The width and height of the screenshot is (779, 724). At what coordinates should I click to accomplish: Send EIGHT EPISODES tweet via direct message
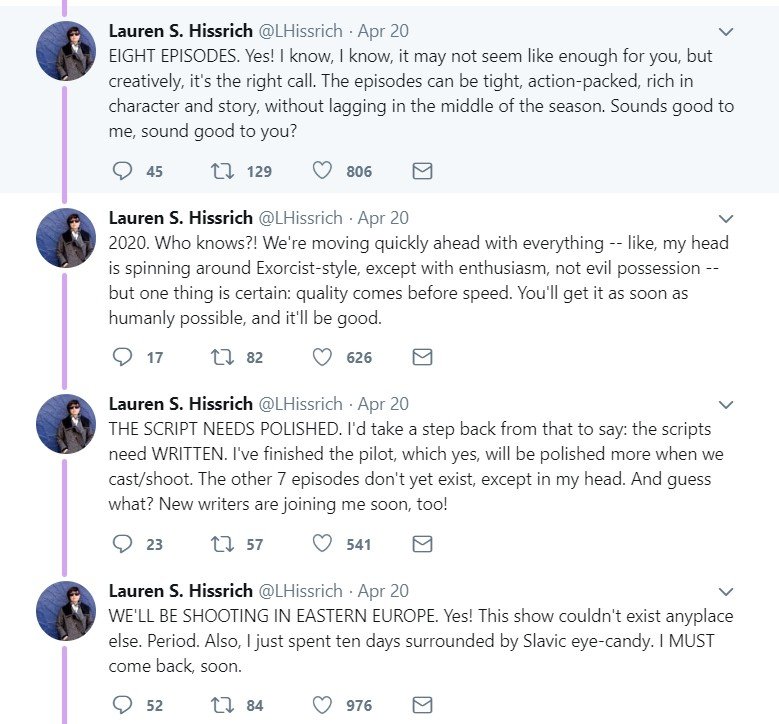point(422,171)
